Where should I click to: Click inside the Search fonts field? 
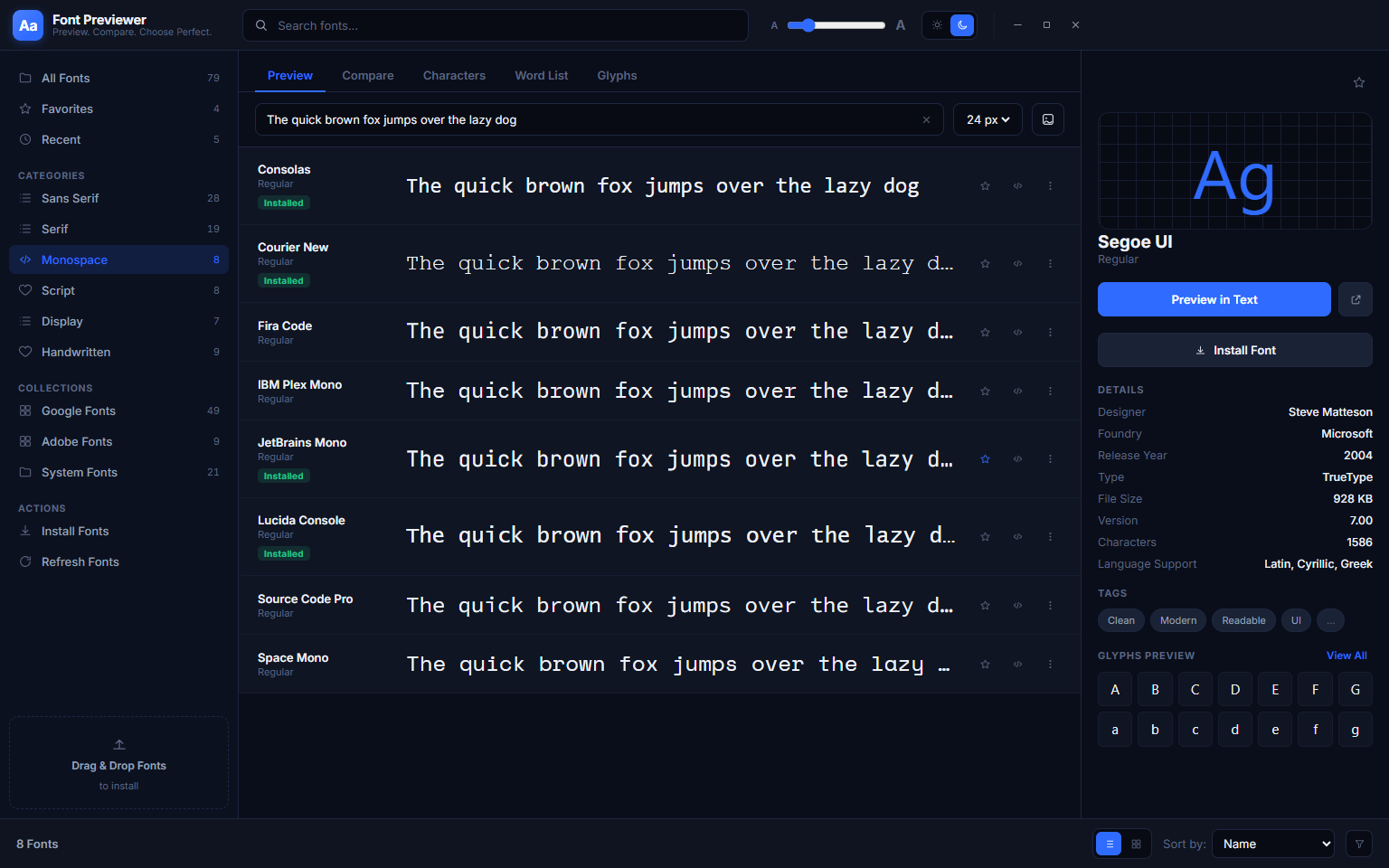pyautogui.click(x=496, y=25)
